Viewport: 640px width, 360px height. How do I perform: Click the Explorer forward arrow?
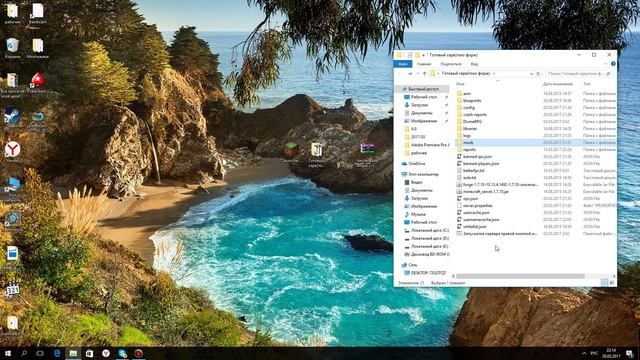pos(410,73)
